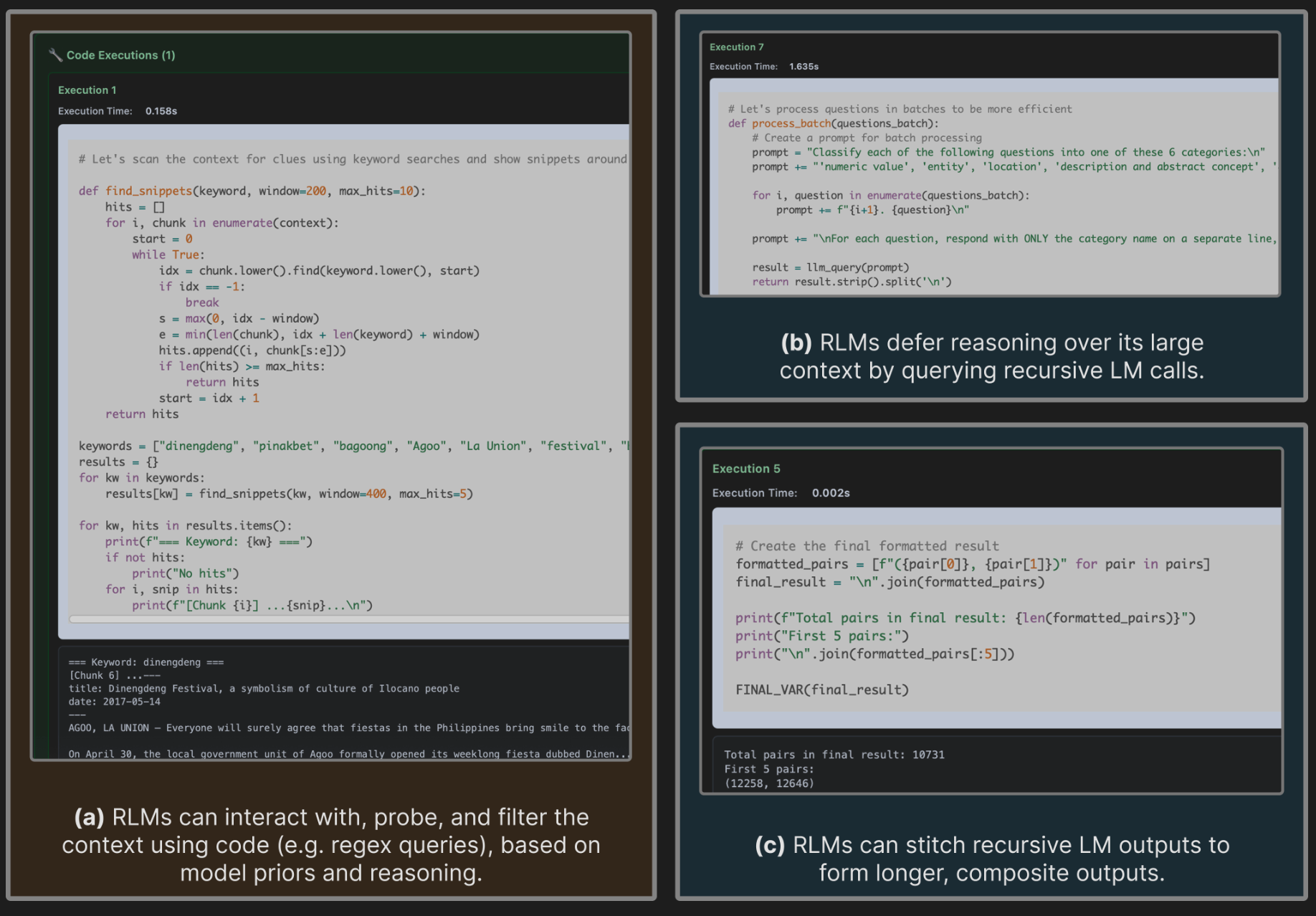1316x916 pixels.
Task: Select the Execution 5 header
Action: pyautogui.click(x=745, y=469)
